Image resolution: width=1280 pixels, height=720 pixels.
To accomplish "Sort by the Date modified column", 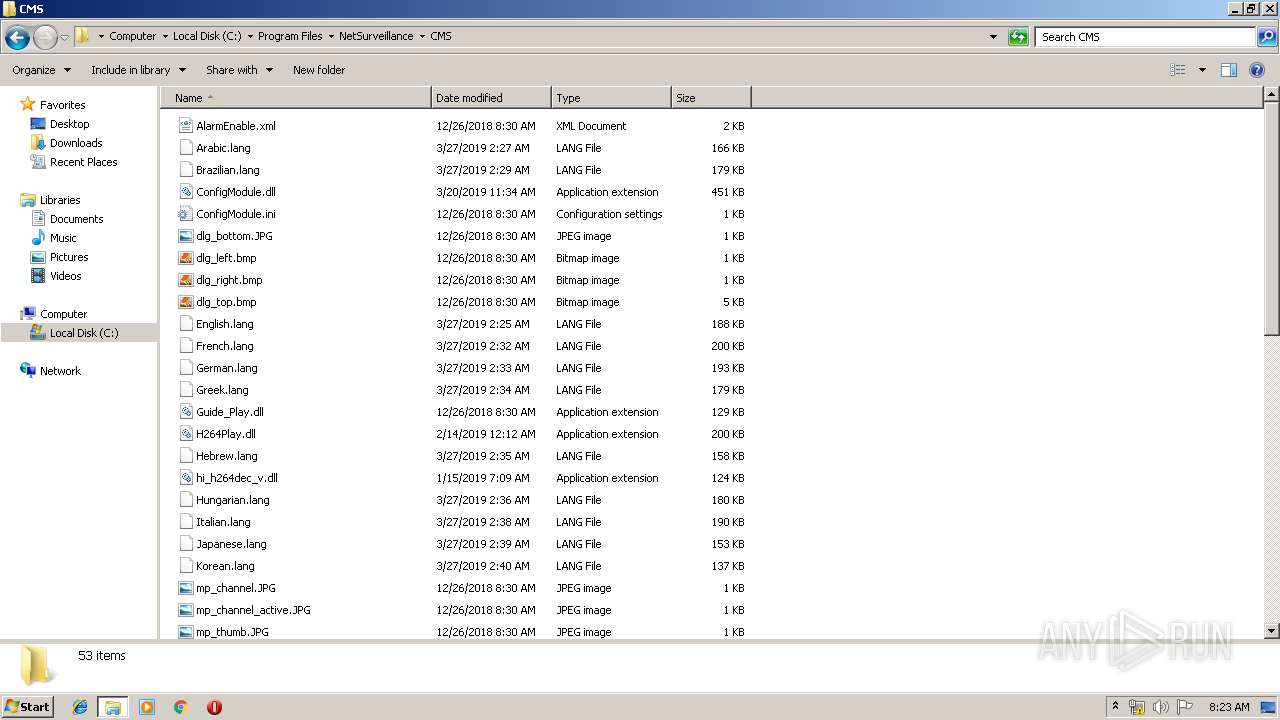I will click(x=491, y=98).
